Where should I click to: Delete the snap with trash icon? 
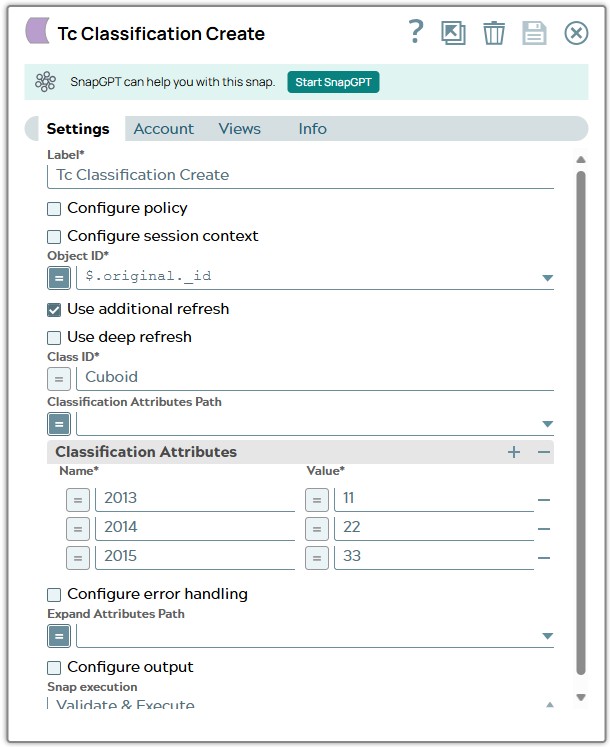tap(494, 33)
